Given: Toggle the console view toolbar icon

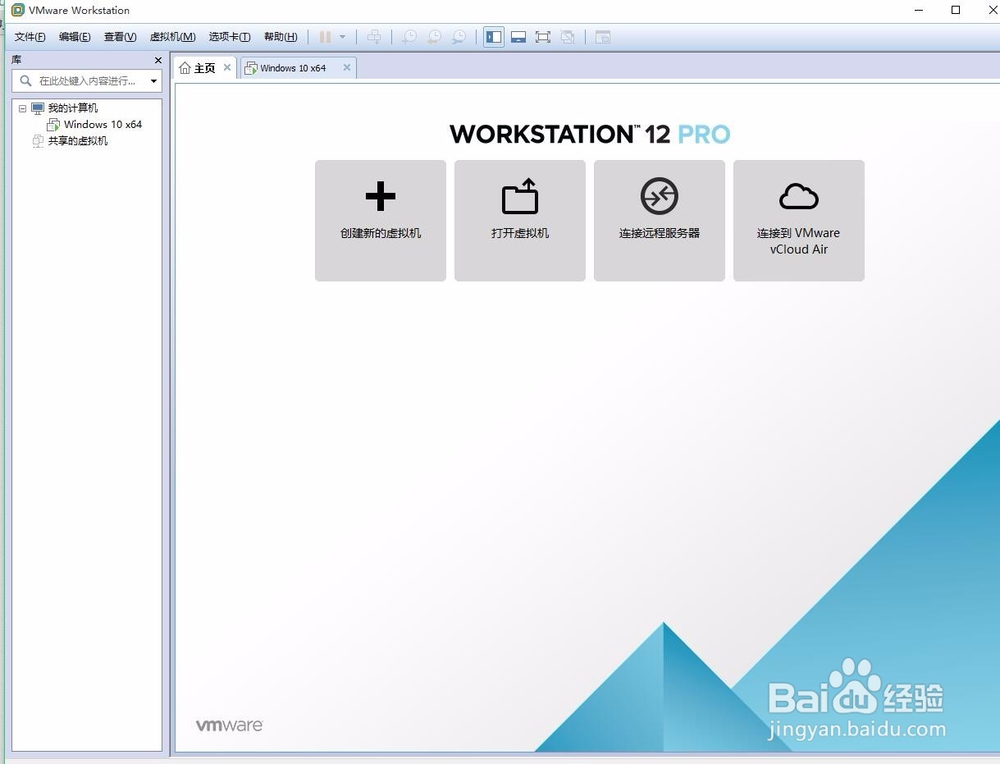Looking at the screenshot, I should click(x=518, y=37).
